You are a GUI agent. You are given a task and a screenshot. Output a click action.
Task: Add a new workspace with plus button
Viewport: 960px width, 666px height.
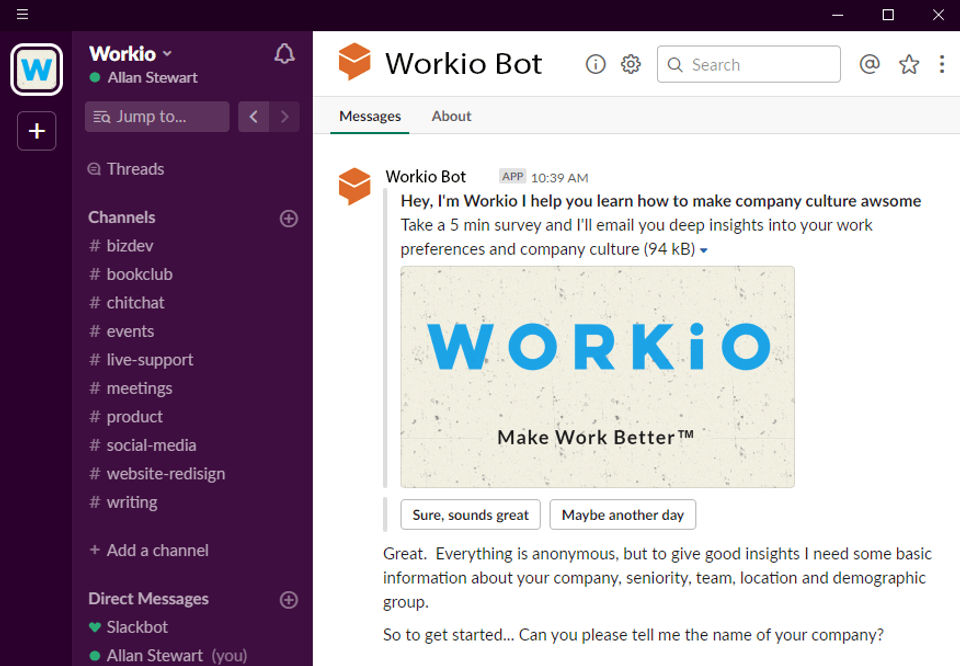coord(37,131)
